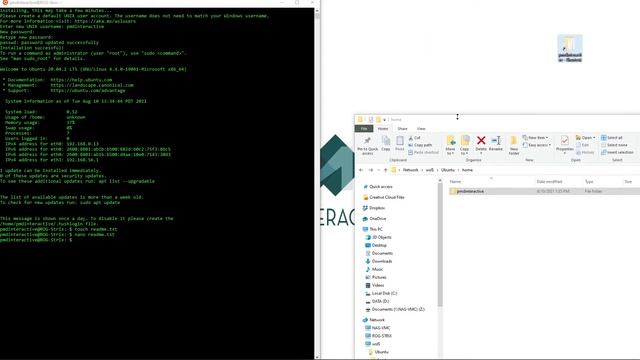Click Cut in the Clipboard group

414,138
